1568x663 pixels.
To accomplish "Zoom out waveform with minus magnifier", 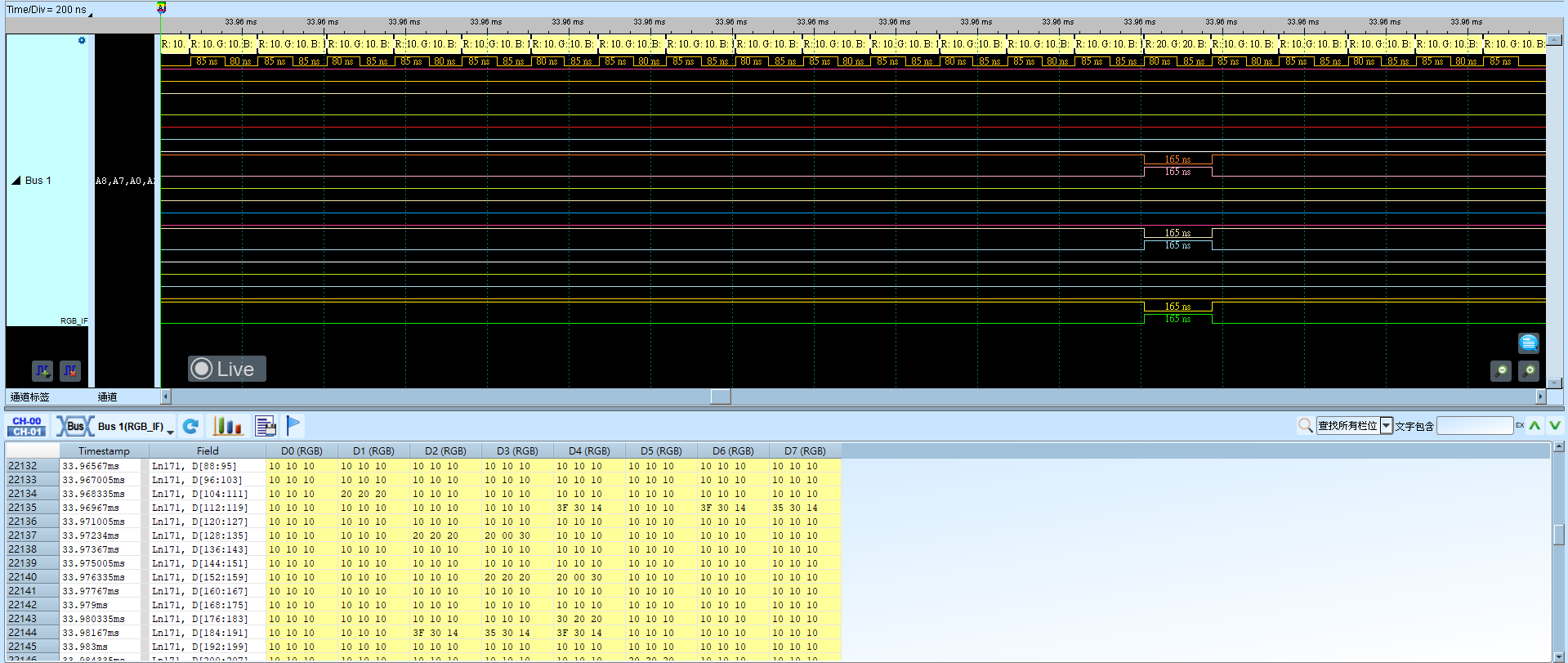I will (1501, 371).
